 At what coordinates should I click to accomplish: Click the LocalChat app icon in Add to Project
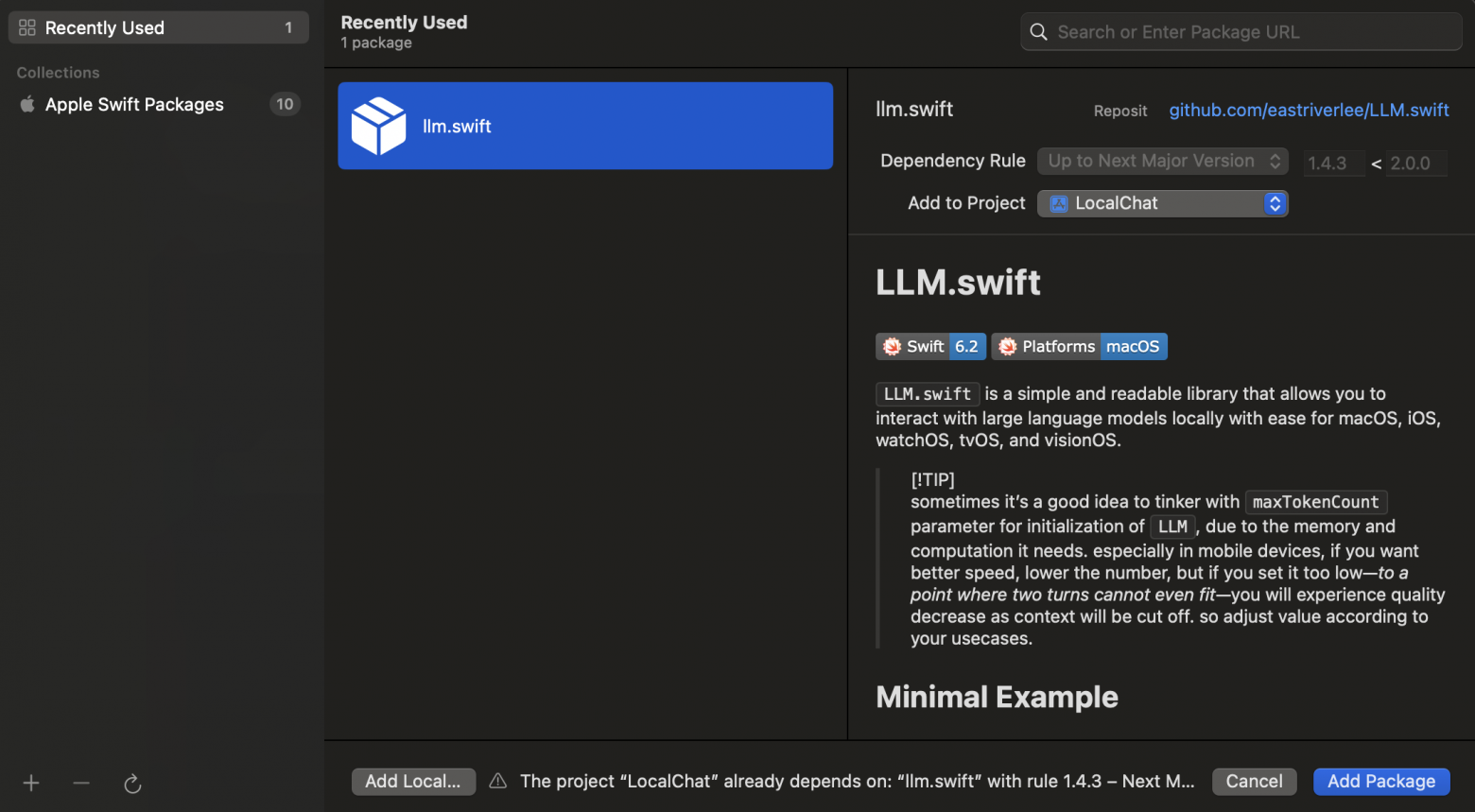point(1058,203)
